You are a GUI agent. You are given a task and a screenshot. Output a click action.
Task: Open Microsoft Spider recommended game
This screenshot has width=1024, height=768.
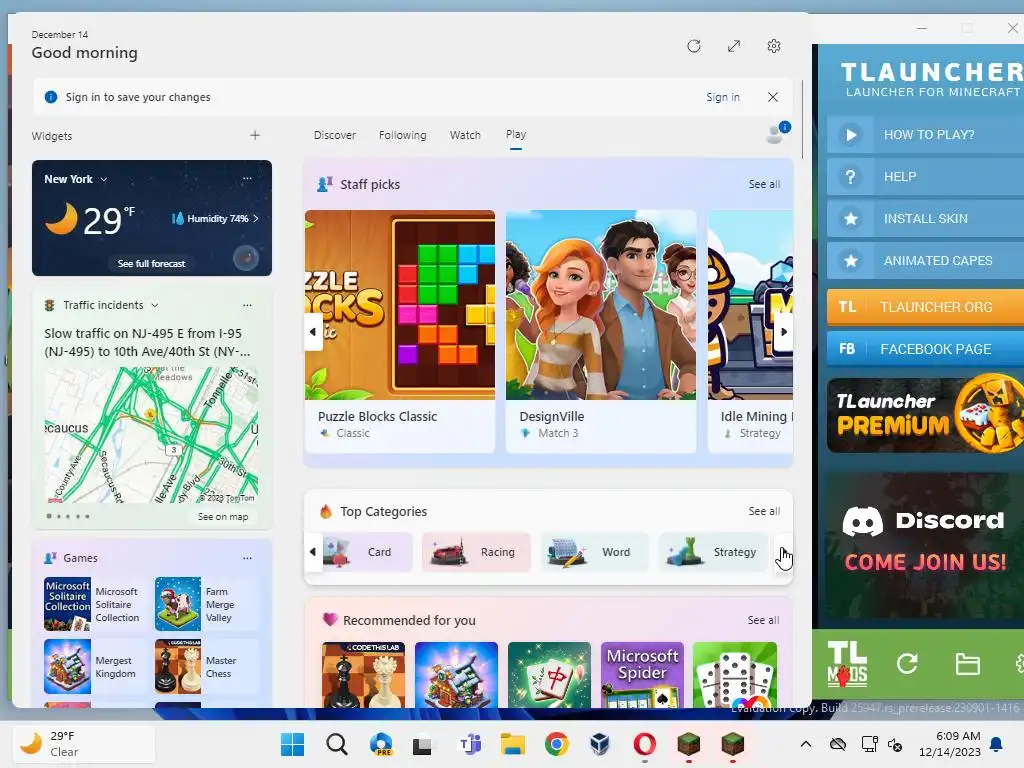click(642, 675)
